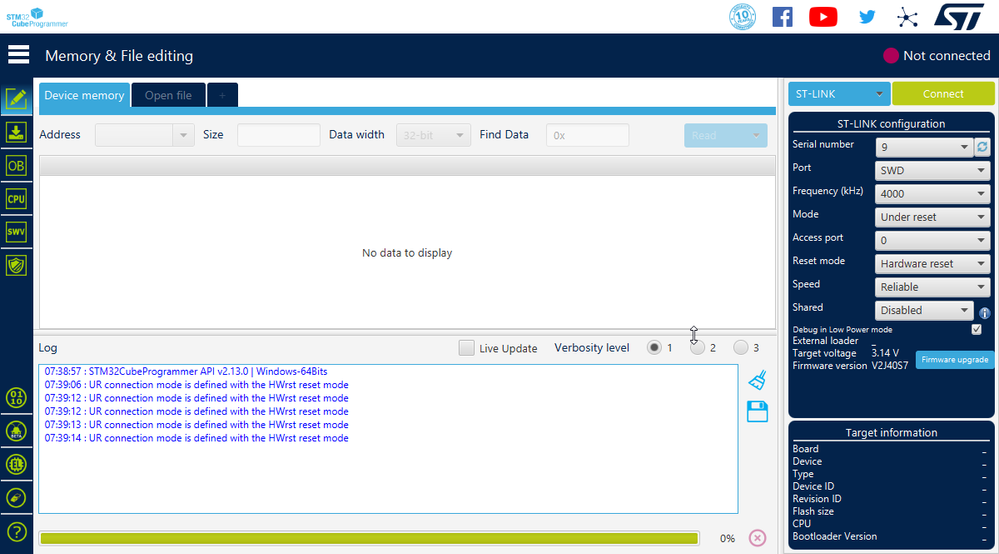Open the SWV viewer icon
Image resolution: width=999 pixels, height=554 pixels.
pyautogui.click(x=16, y=232)
